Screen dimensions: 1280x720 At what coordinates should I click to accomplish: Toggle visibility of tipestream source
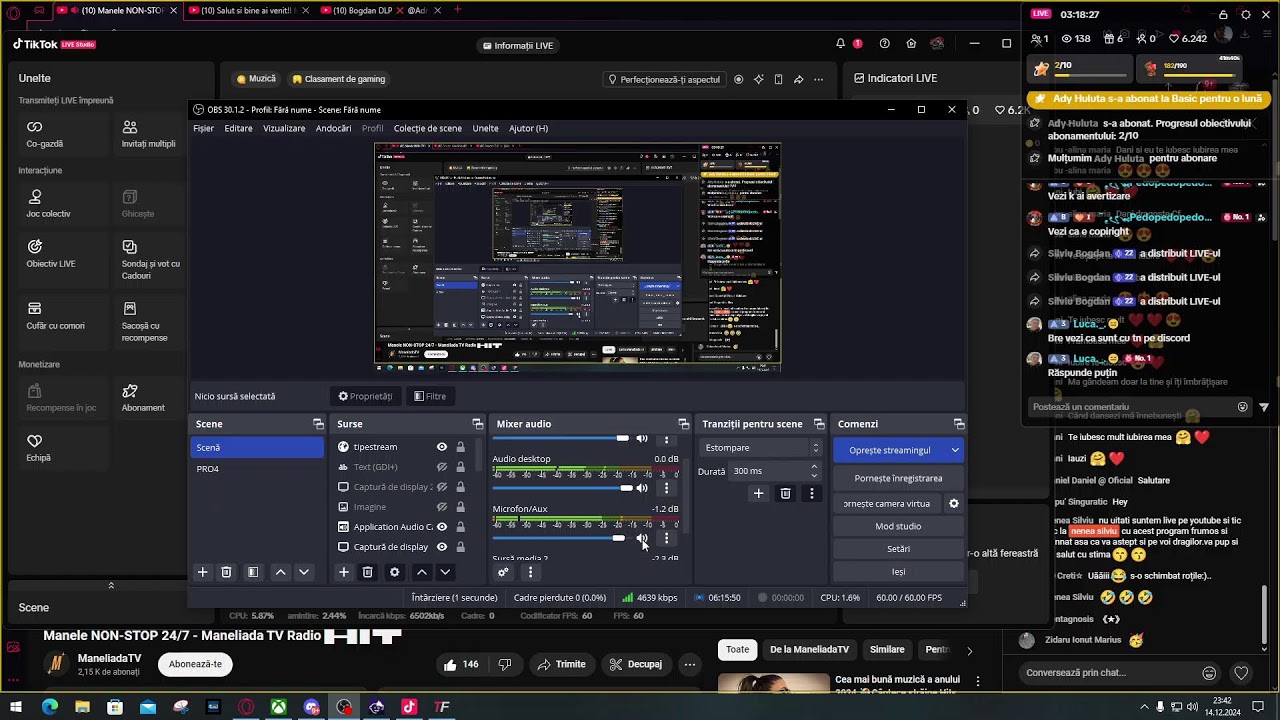click(x=441, y=447)
